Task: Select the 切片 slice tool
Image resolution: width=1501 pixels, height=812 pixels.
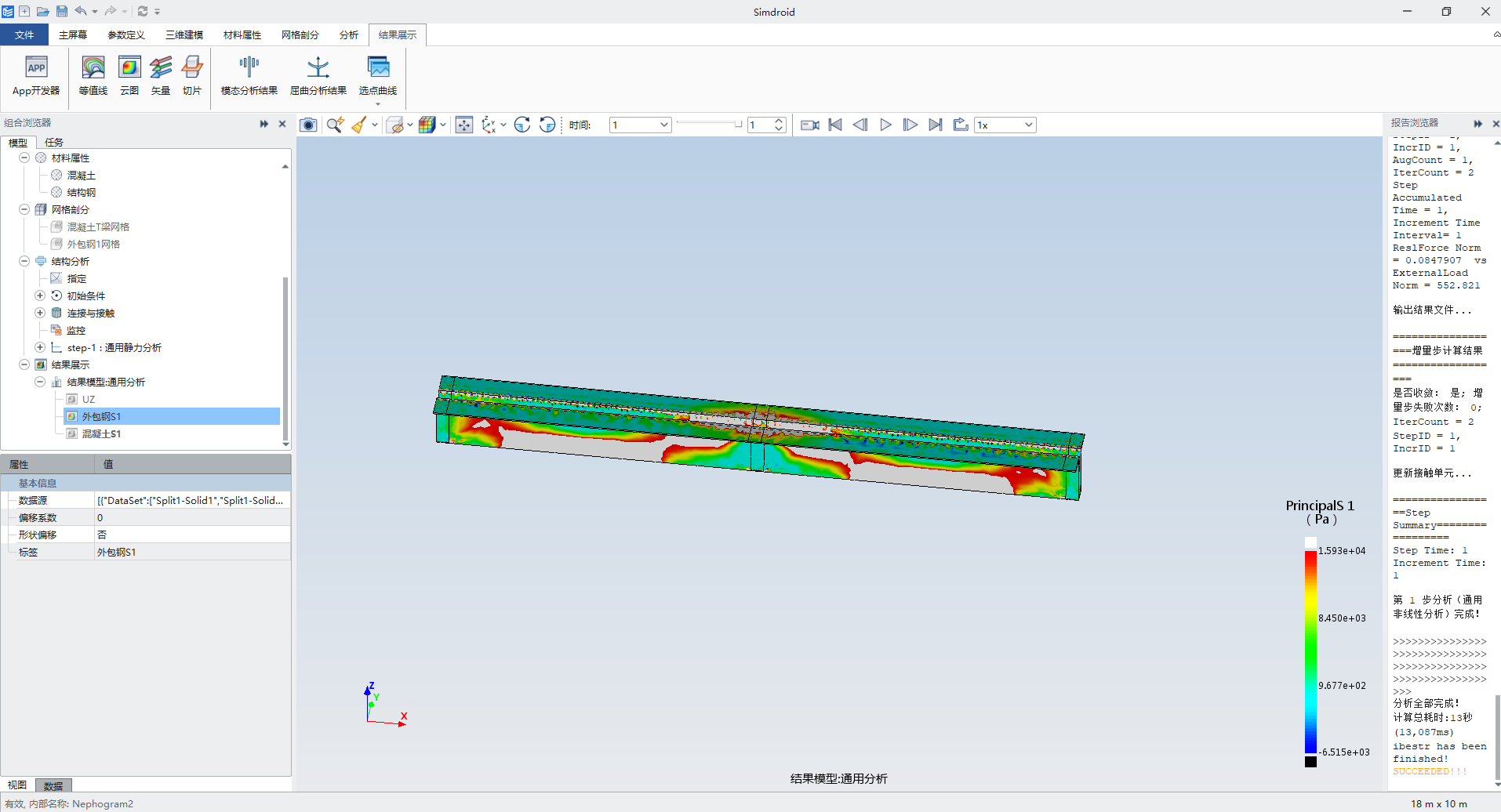Action: click(x=192, y=76)
